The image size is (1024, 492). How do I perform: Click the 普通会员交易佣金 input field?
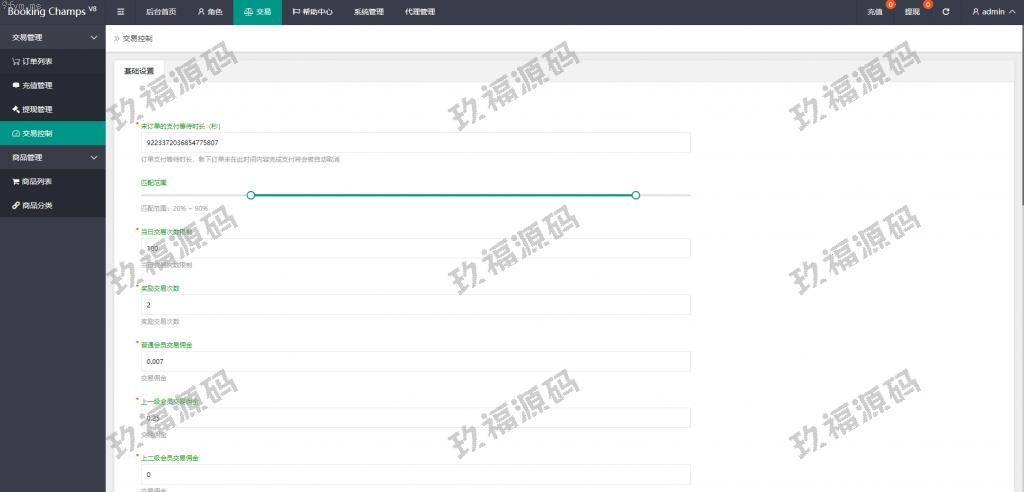[x=415, y=360]
